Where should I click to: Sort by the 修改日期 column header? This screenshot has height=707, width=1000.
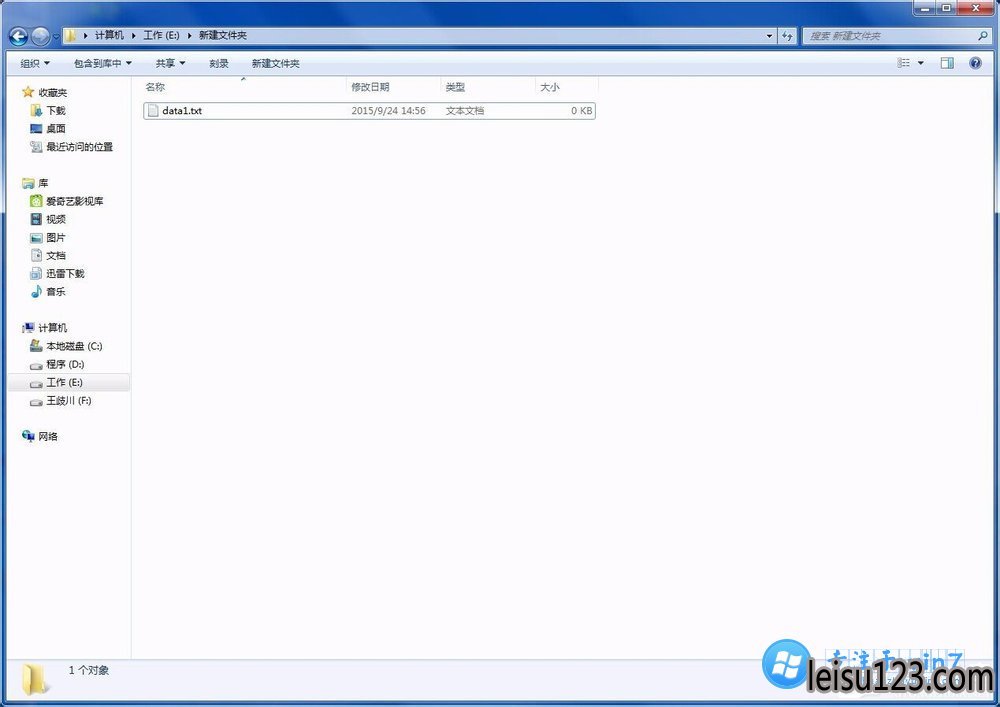[x=393, y=87]
